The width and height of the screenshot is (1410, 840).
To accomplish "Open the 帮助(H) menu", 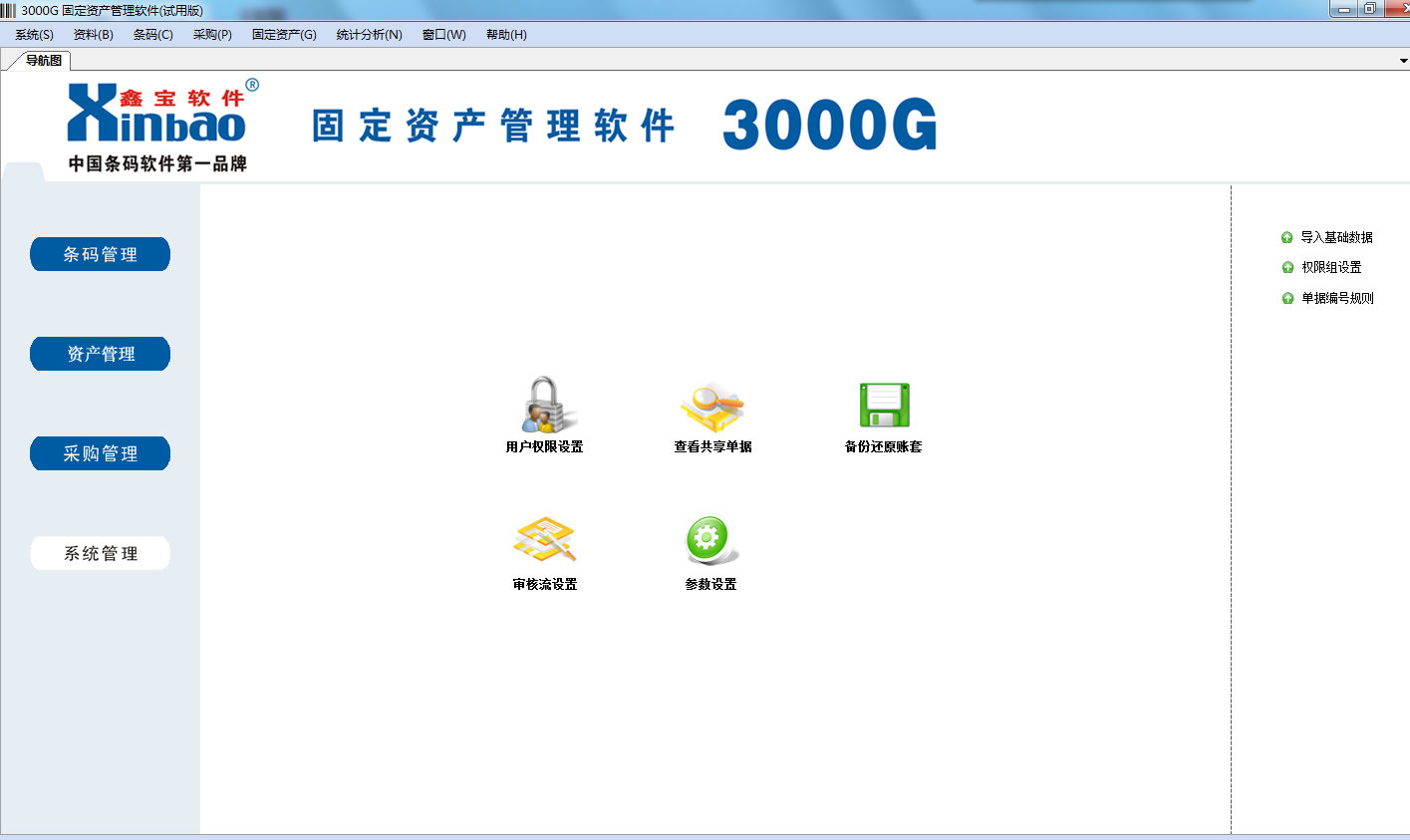I will [x=506, y=35].
